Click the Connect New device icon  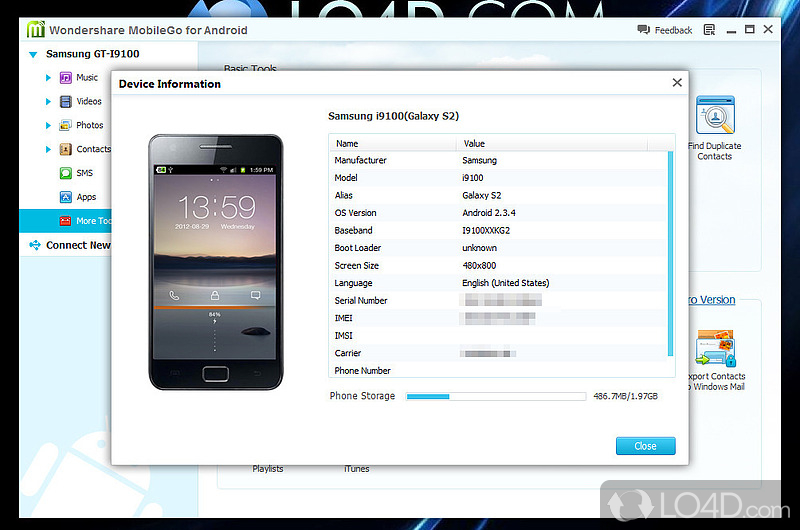click(x=35, y=245)
